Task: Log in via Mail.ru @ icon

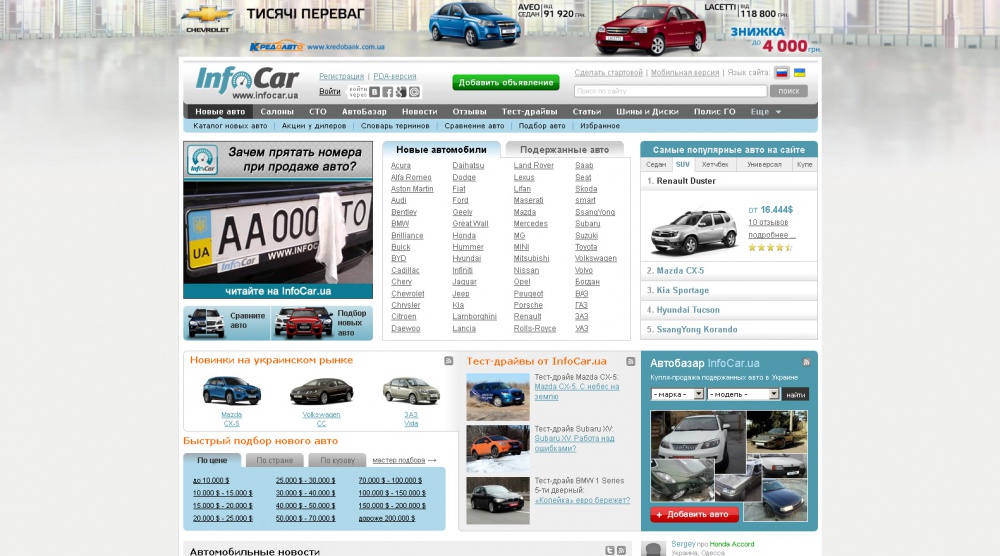Action: point(415,92)
